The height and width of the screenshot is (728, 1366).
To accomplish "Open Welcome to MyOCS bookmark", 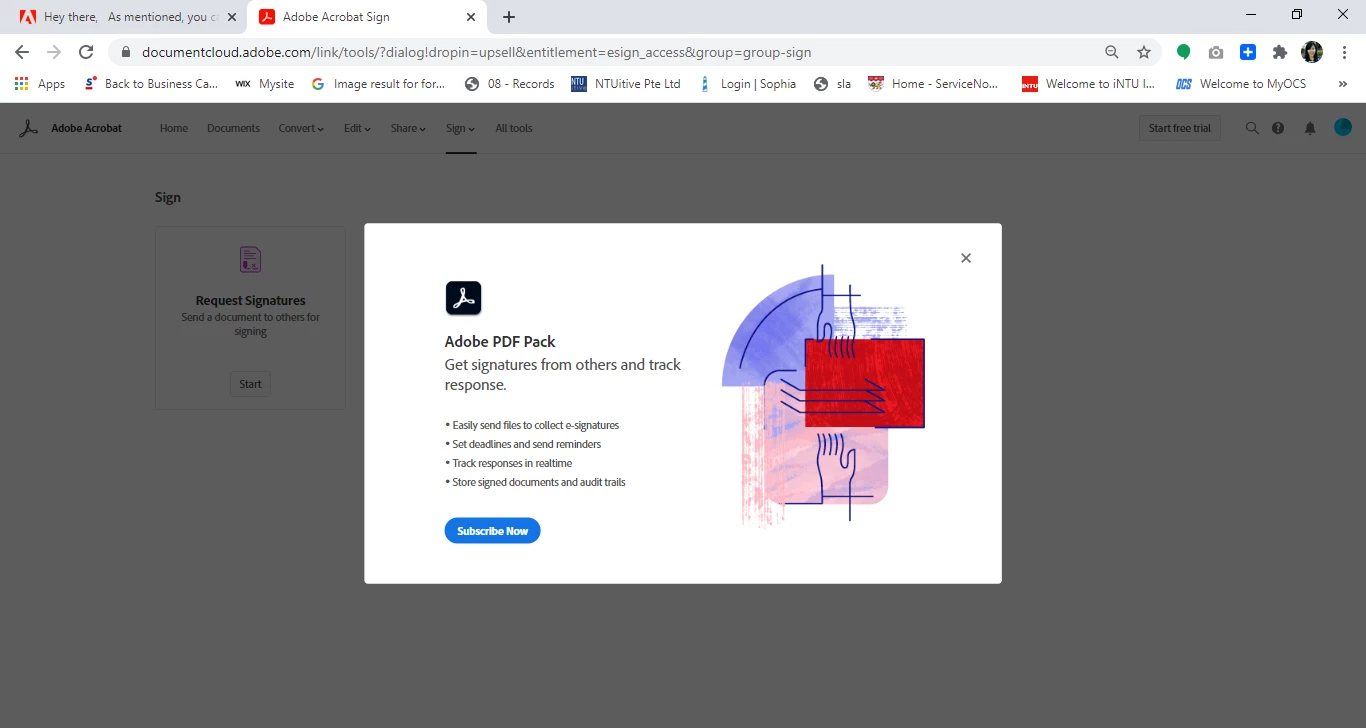I will (x=1242, y=84).
